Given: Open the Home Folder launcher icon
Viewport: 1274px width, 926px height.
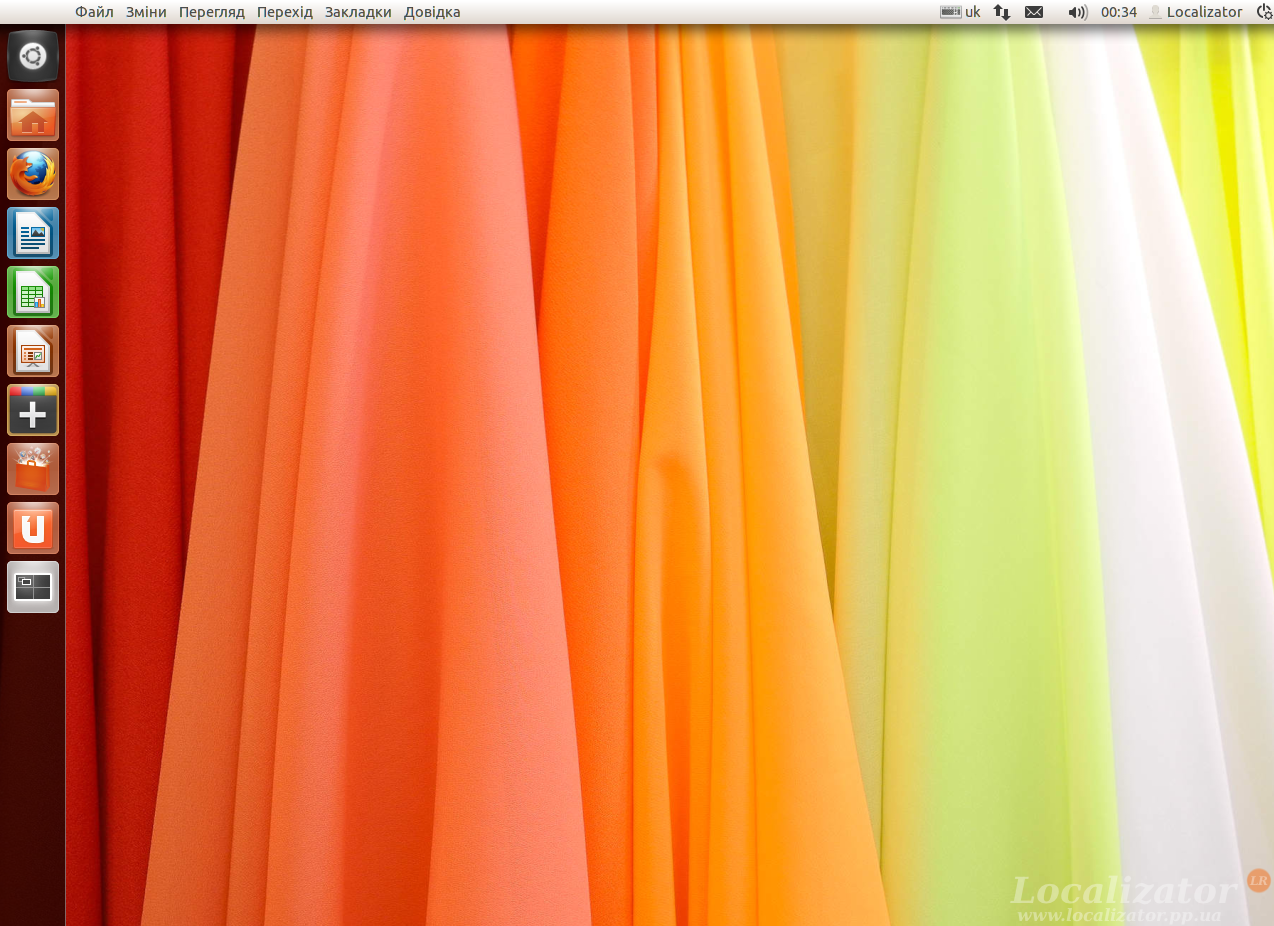Looking at the screenshot, I should pos(33,115).
